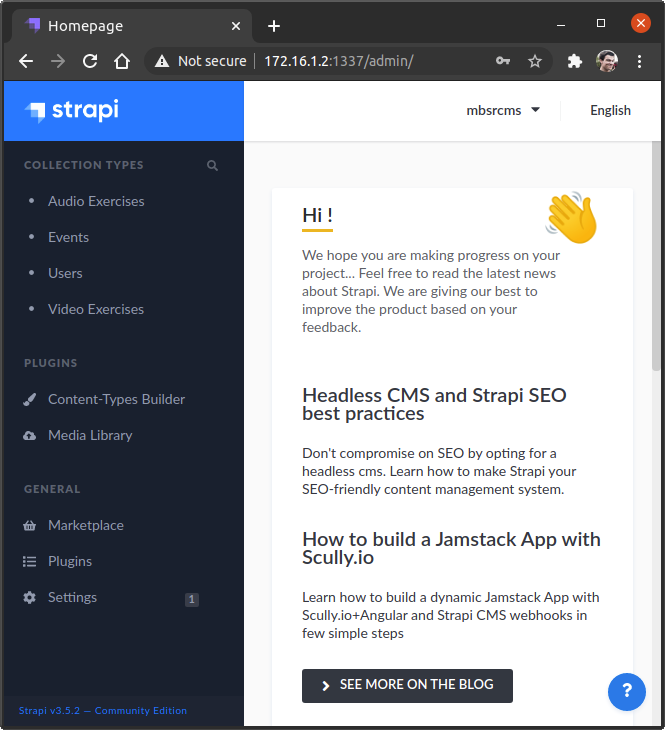The width and height of the screenshot is (665, 730).
Task: Open Audio Exercises collection type
Action: (x=96, y=201)
